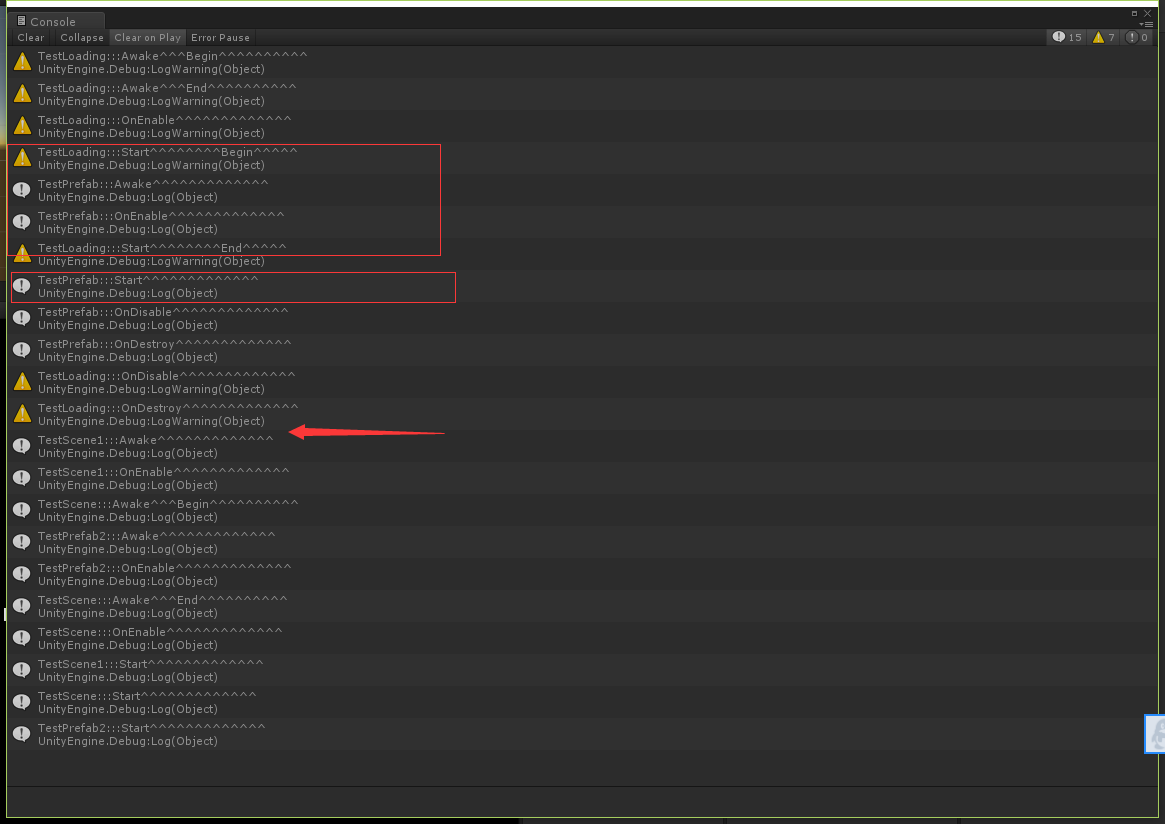This screenshot has height=824, width=1165.
Task: Select log text 'TestLoading:::Start^^^^^^^^Begin'
Action: (x=146, y=152)
